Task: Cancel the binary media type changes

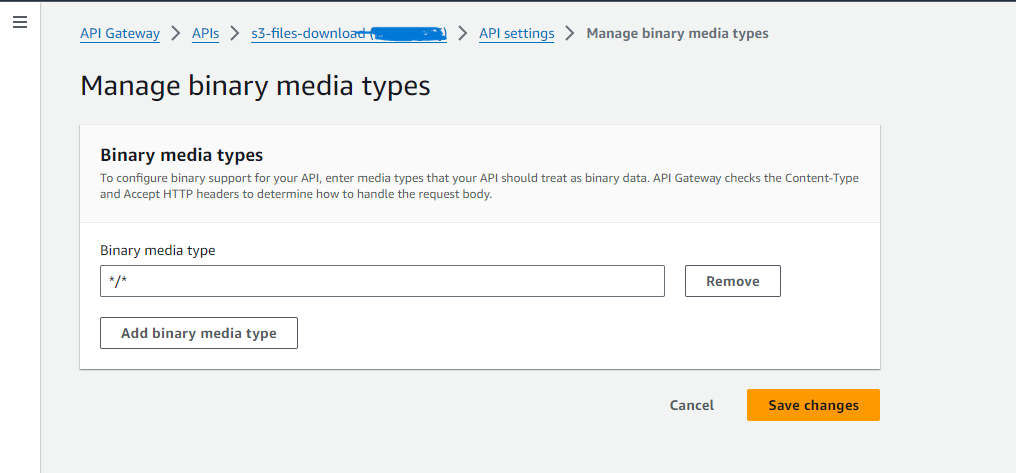Action: pyautogui.click(x=691, y=405)
